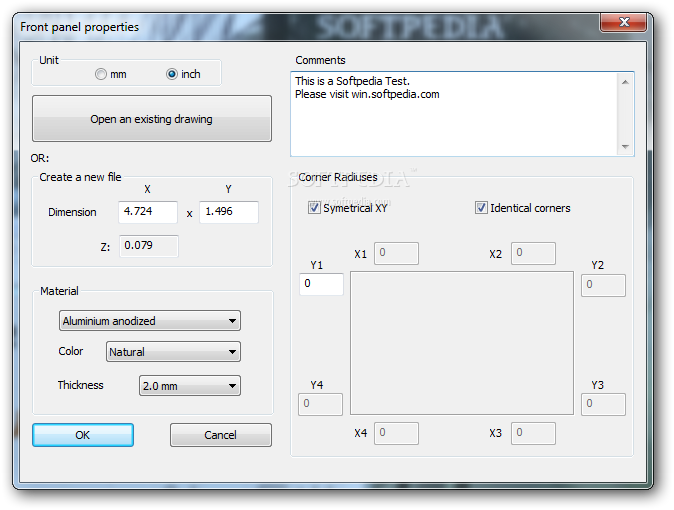Open the Aluminium anodized material dropdown

pyautogui.click(x=150, y=321)
